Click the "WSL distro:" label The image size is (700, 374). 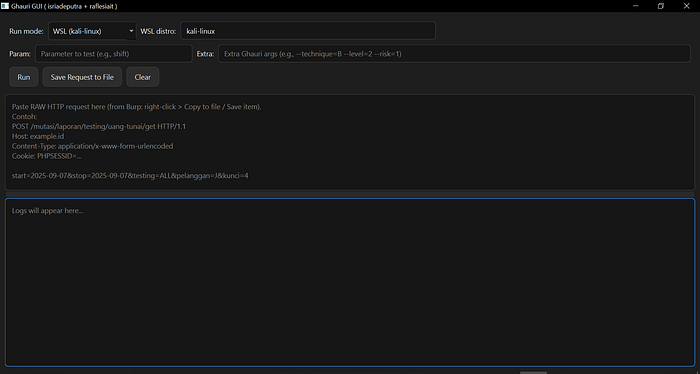pyautogui.click(x=158, y=31)
